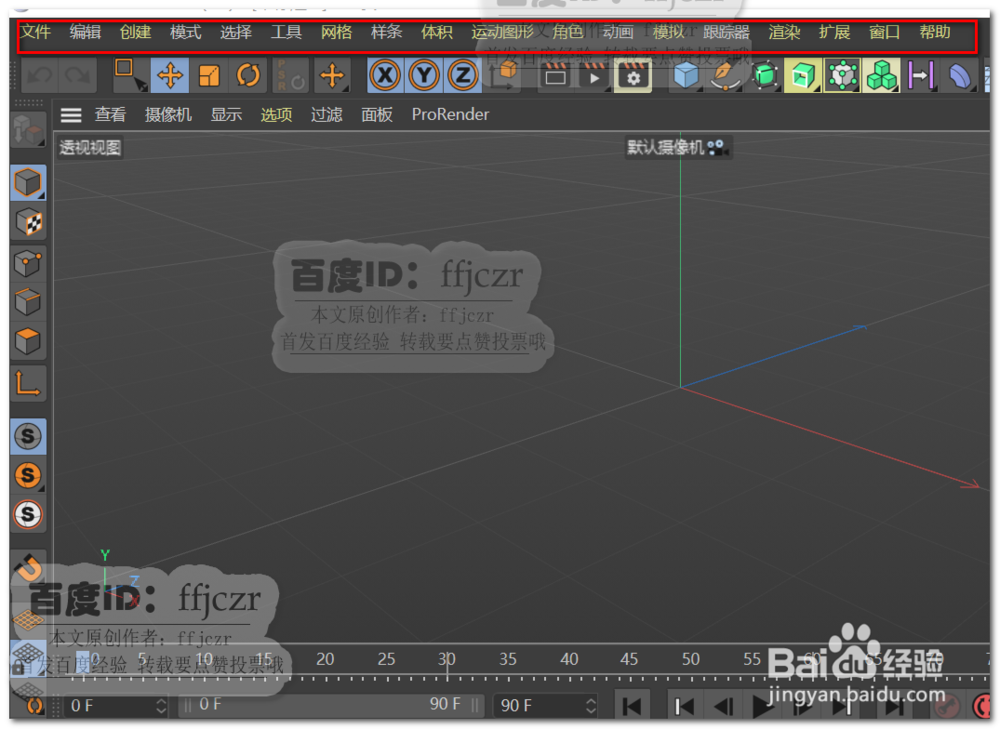
Task: Switch to Model mode cube icon
Action: [x=28, y=183]
